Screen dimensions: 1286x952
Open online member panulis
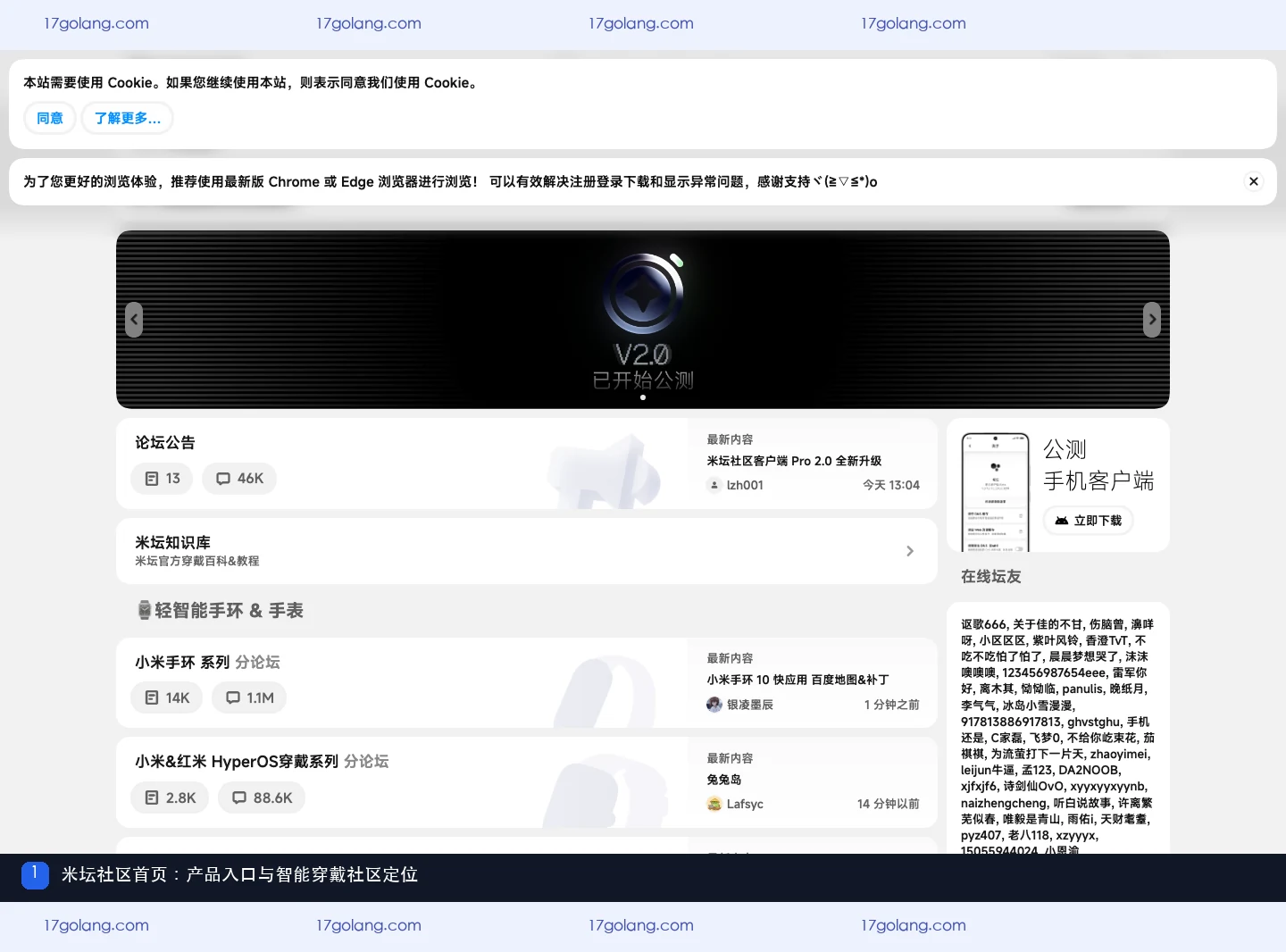point(1082,689)
